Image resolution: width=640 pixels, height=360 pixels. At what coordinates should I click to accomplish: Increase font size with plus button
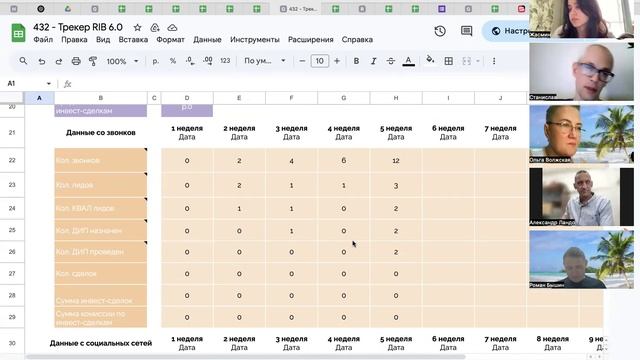click(x=337, y=61)
